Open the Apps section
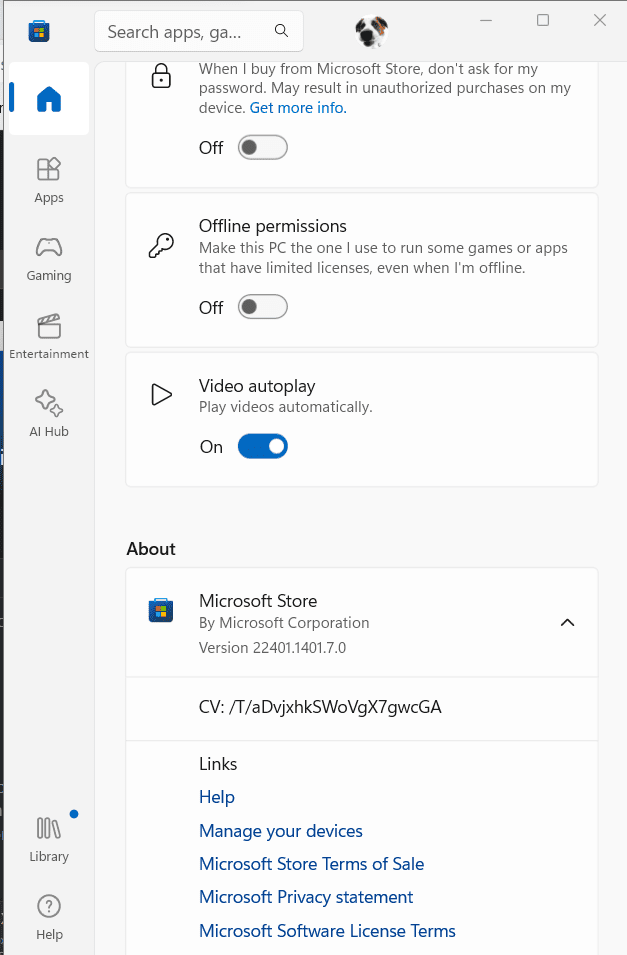This screenshot has width=627, height=955. click(x=49, y=181)
